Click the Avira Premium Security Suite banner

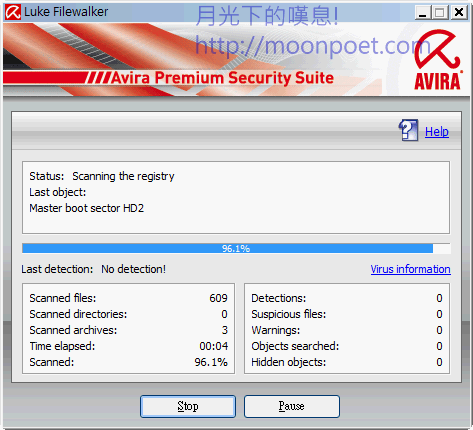pos(222,78)
